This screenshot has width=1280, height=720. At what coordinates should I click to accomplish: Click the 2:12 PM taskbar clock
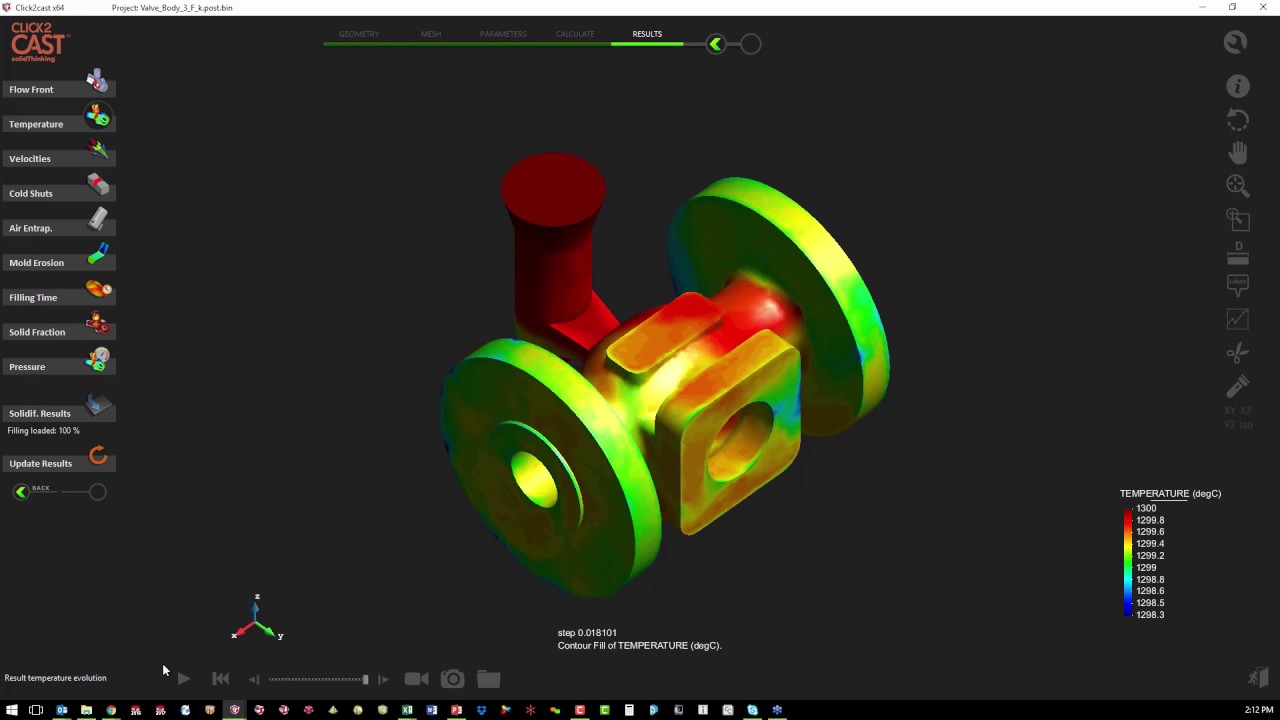point(1259,710)
